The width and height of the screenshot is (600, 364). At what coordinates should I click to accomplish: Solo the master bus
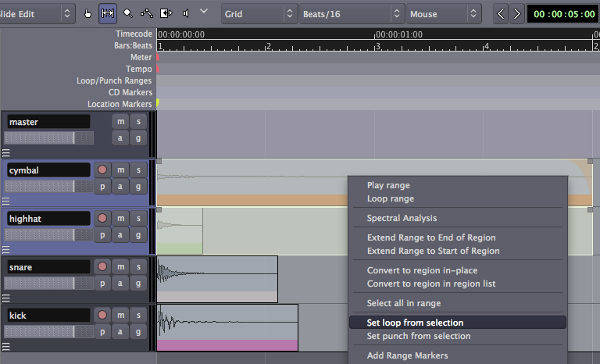(139, 122)
